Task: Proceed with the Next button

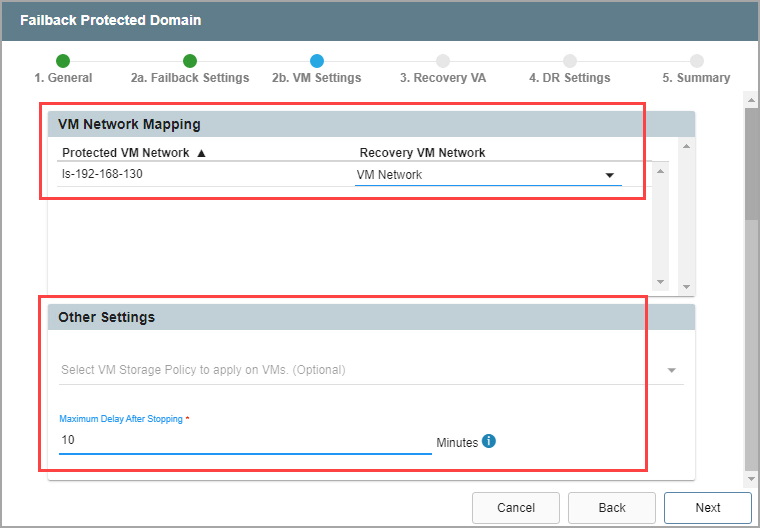Action: [x=707, y=508]
